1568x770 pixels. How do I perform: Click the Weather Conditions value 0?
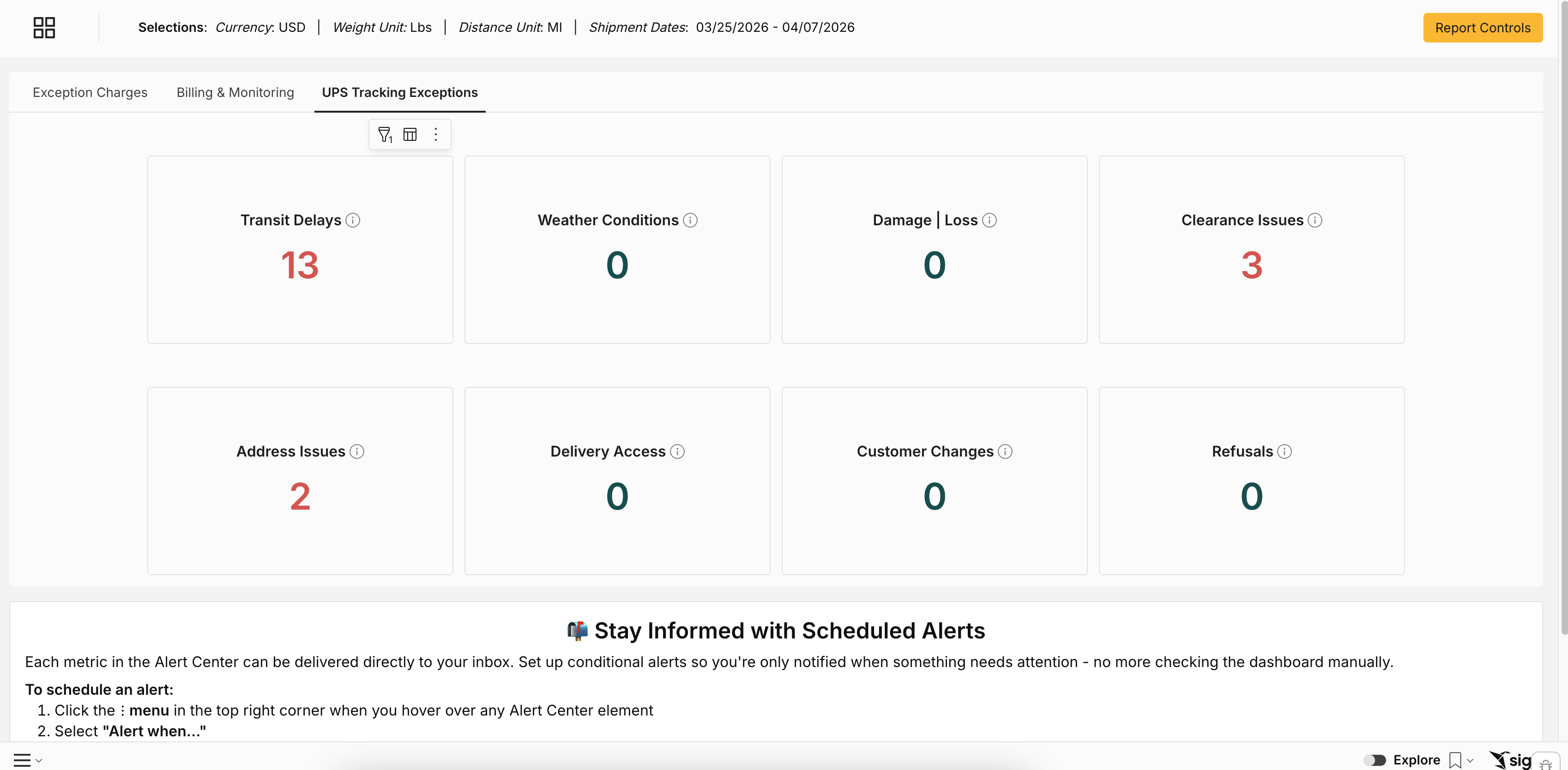point(617,265)
